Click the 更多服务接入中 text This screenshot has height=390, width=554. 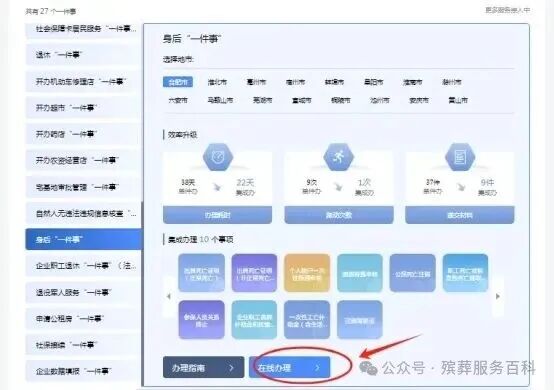pos(508,10)
